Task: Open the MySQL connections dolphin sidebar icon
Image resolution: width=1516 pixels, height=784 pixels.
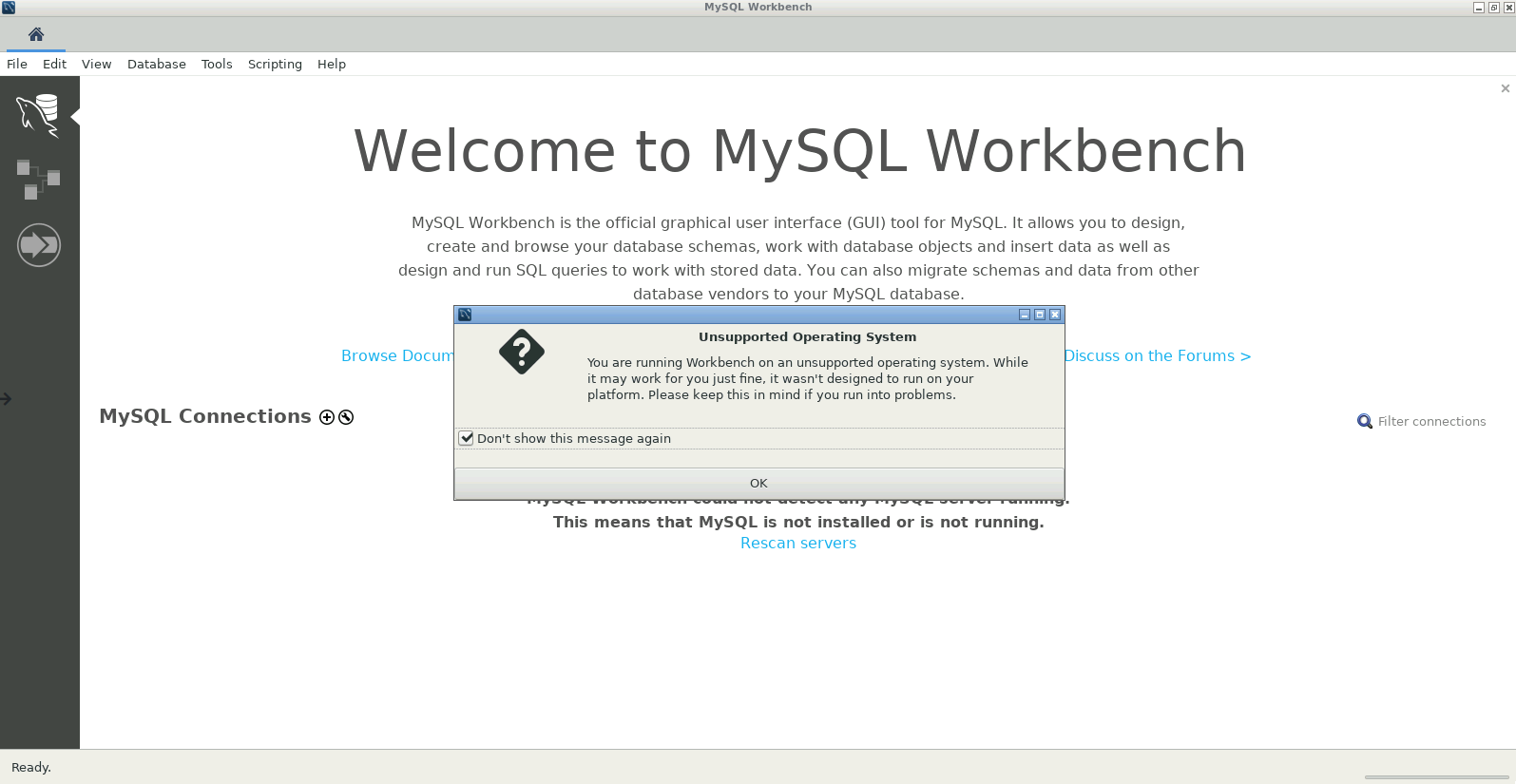Action: [x=38, y=115]
